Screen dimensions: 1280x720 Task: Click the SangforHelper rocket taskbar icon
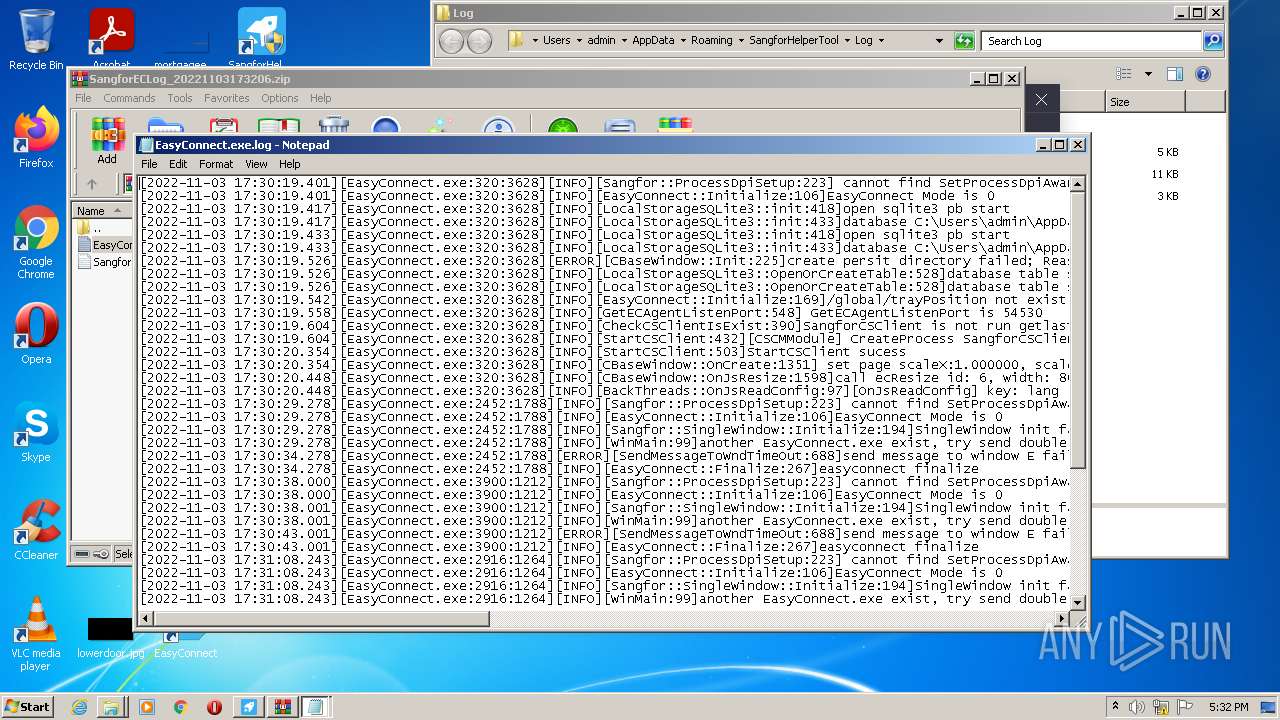(248, 707)
